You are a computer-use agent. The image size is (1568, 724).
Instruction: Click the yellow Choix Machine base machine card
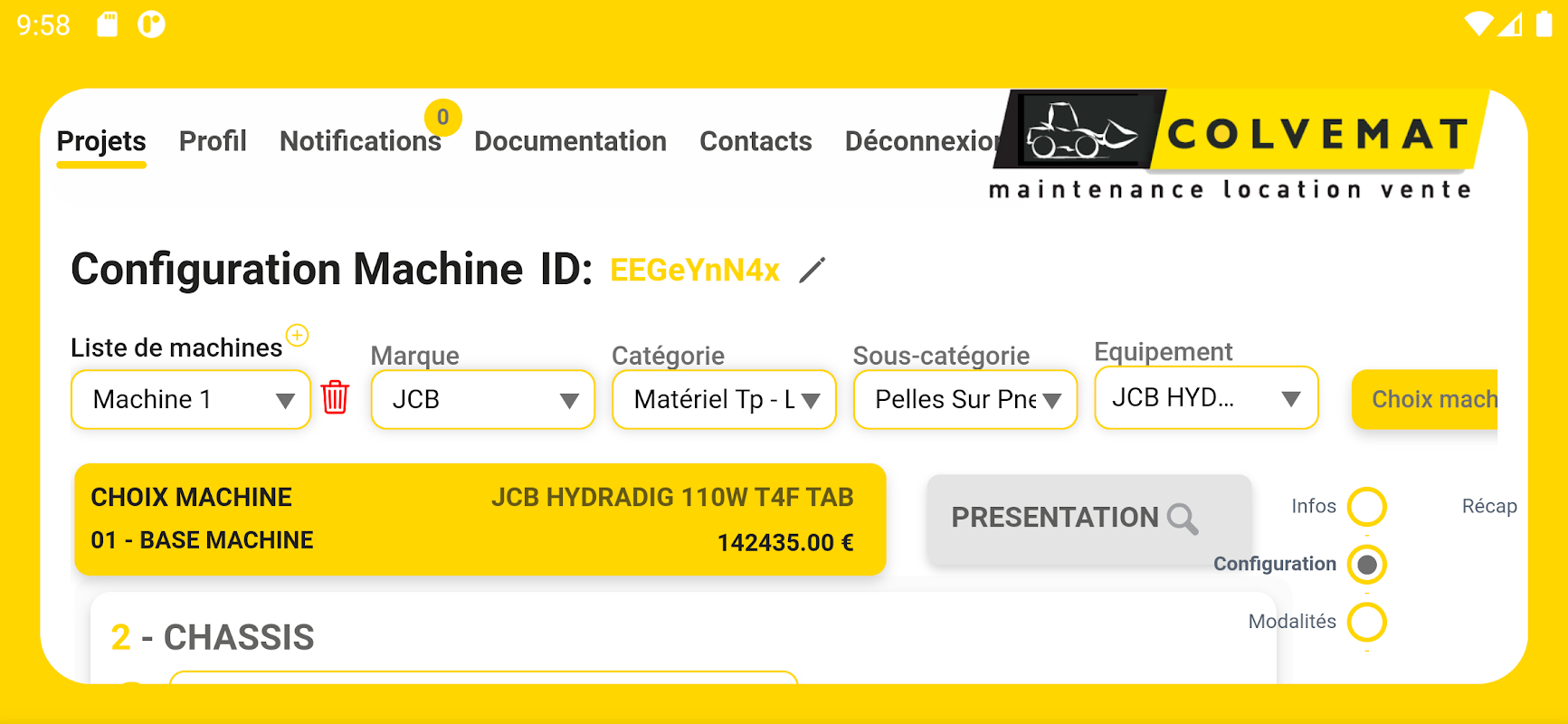(480, 519)
